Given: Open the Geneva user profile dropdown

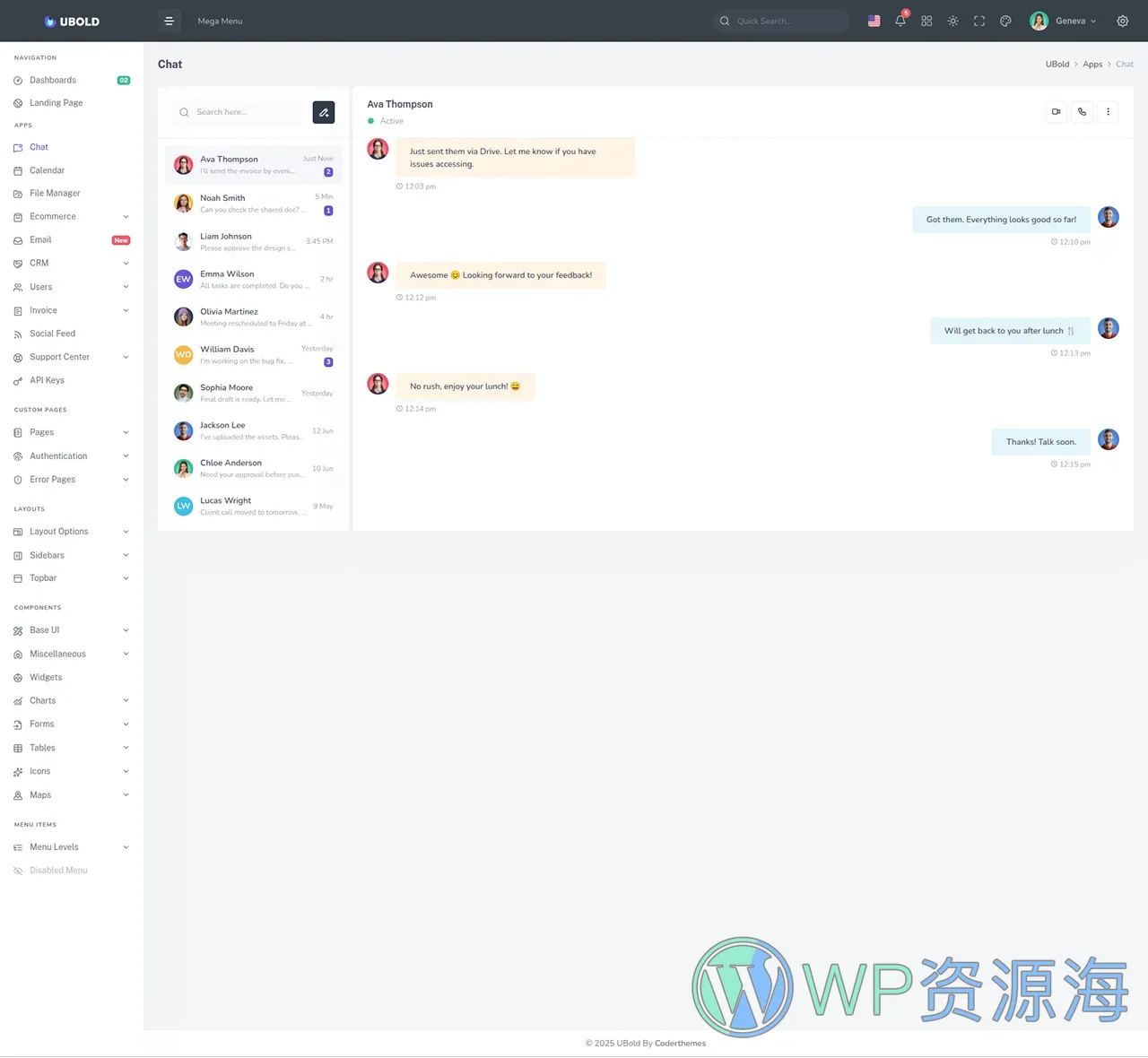Looking at the screenshot, I should click(x=1063, y=21).
